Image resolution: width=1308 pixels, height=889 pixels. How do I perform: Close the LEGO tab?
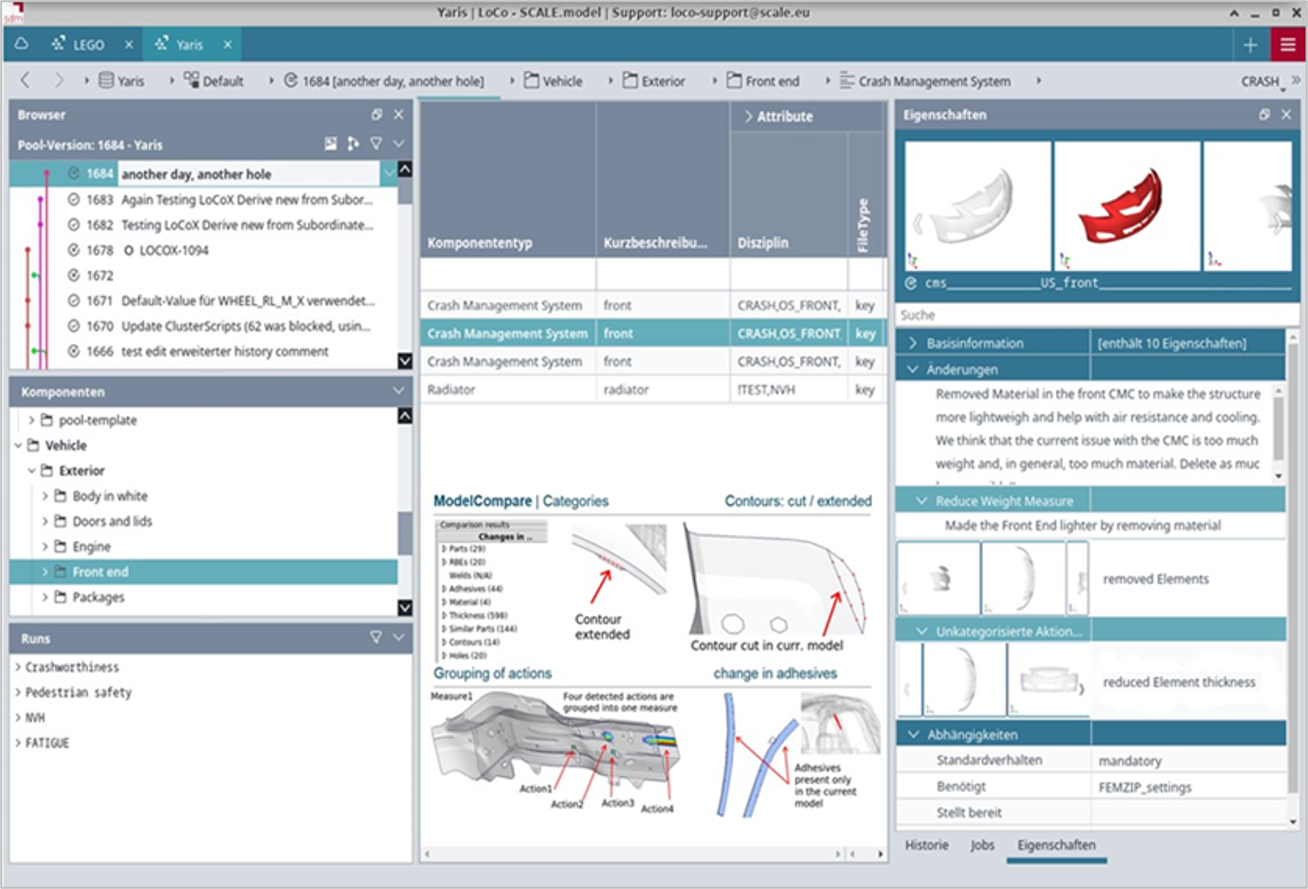pos(129,45)
